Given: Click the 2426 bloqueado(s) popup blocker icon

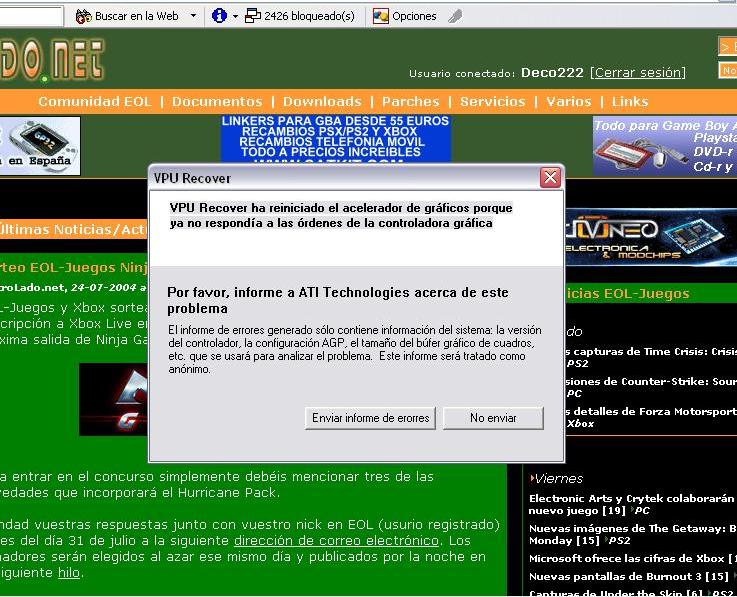Looking at the screenshot, I should (x=253, y=16).
